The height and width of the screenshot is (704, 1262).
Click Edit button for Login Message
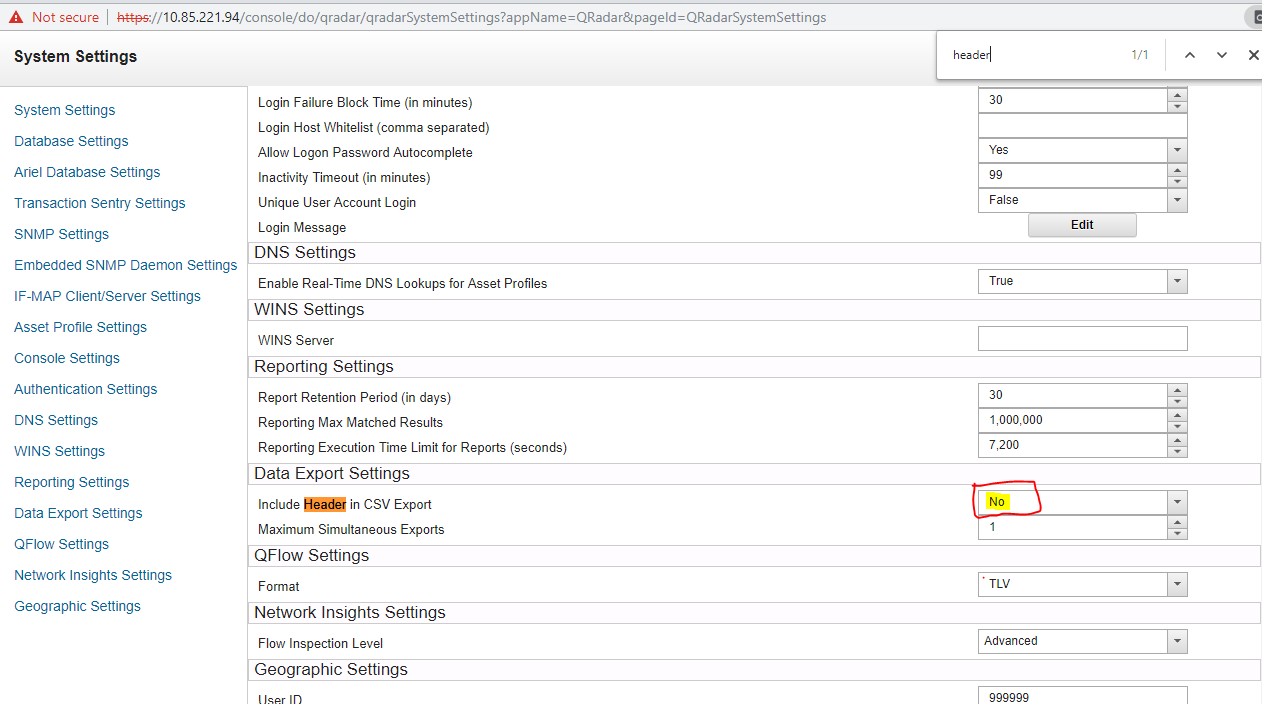[x=1082, y=225]
